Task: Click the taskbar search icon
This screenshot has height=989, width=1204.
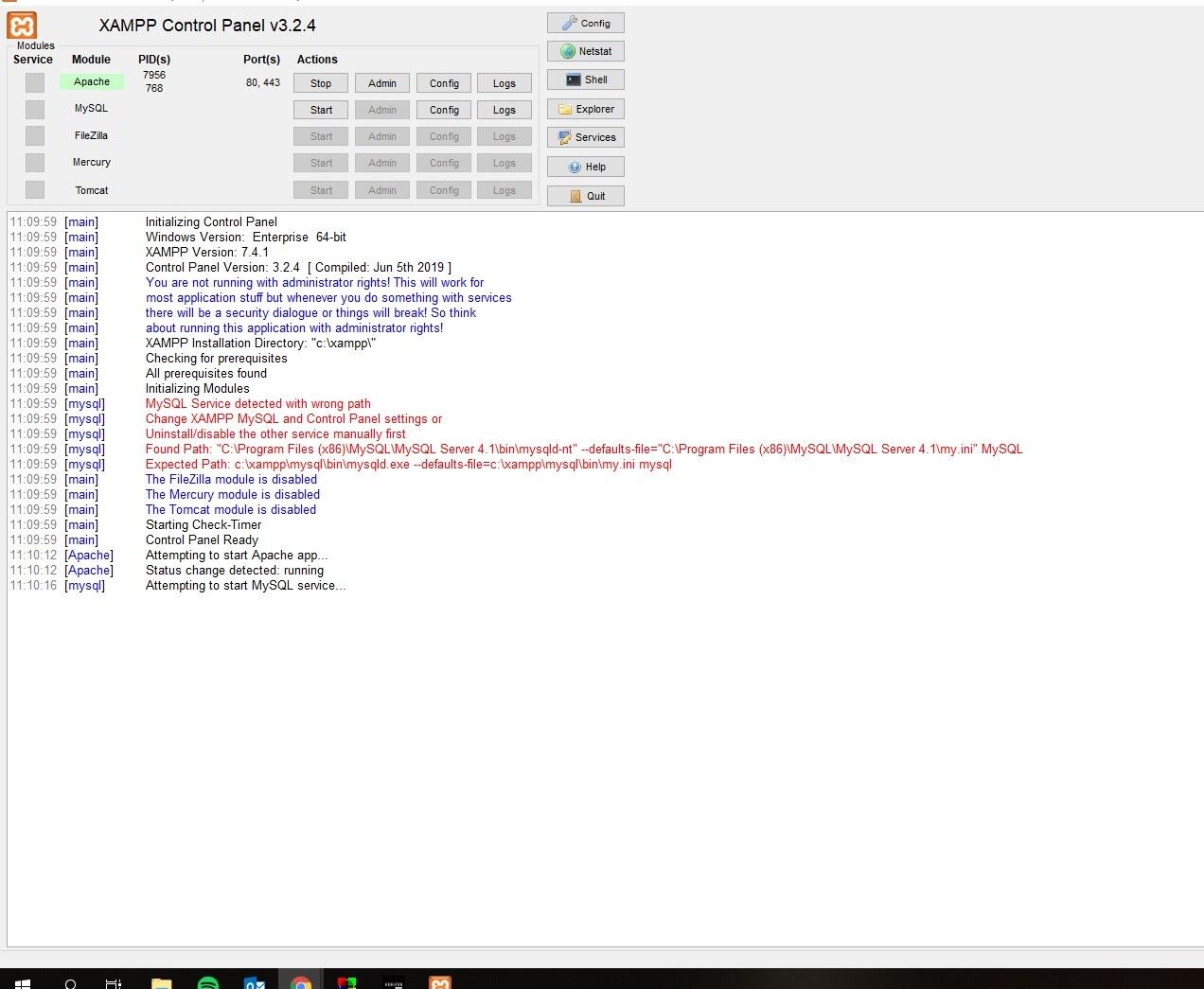Action: [70, 984]
